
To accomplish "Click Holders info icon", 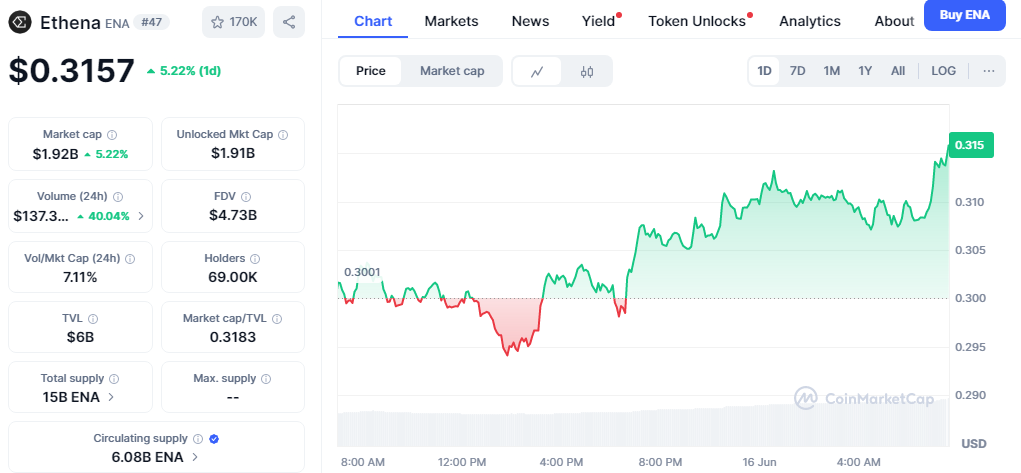I will (x=255, y=259).
